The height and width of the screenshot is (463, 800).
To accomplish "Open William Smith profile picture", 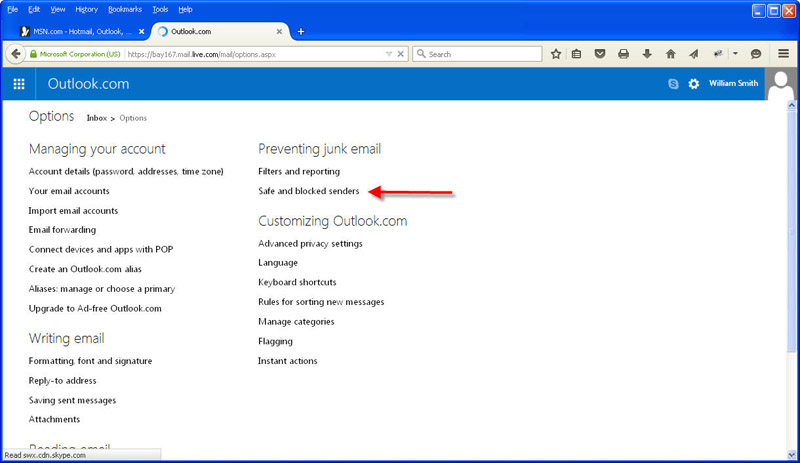I will click(781, 84).
